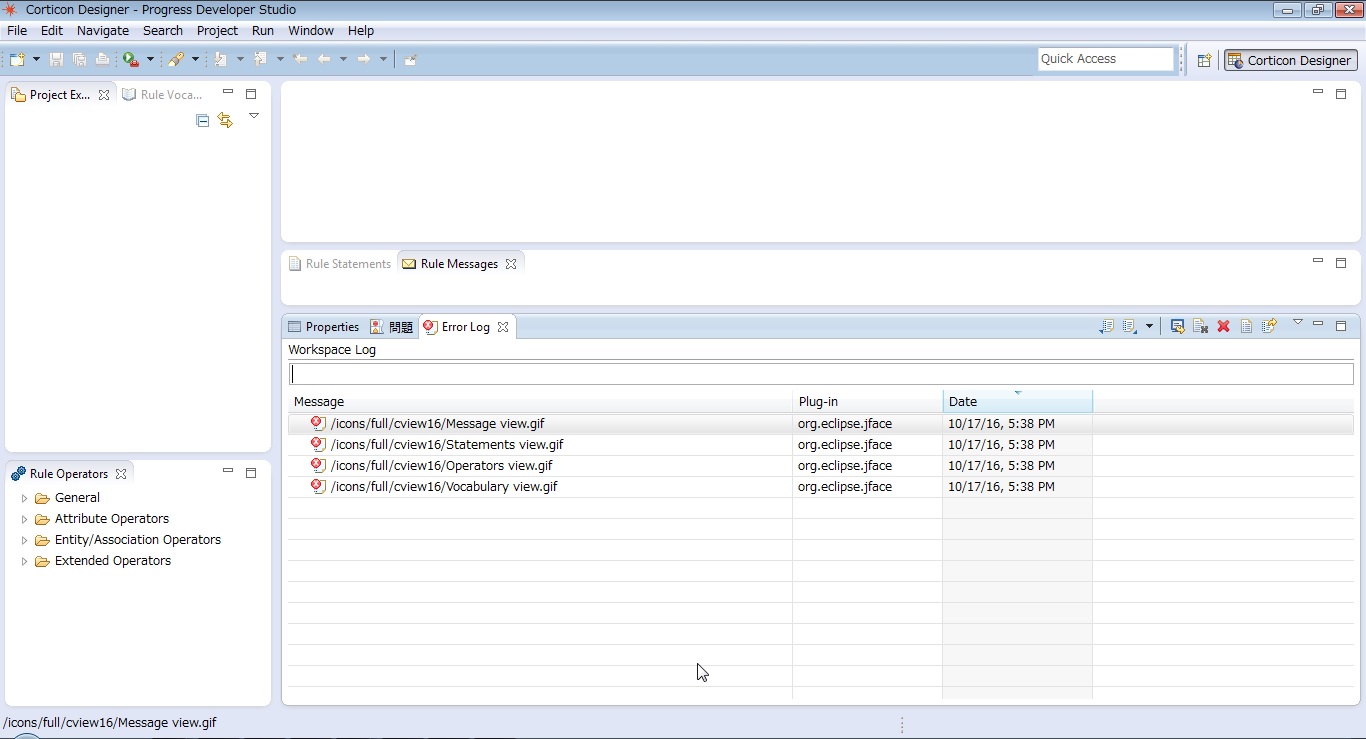The width and height of the screenshot is (1366, 739).
Task: Click the Open Perspective icon
Action: click(1204, 60)
